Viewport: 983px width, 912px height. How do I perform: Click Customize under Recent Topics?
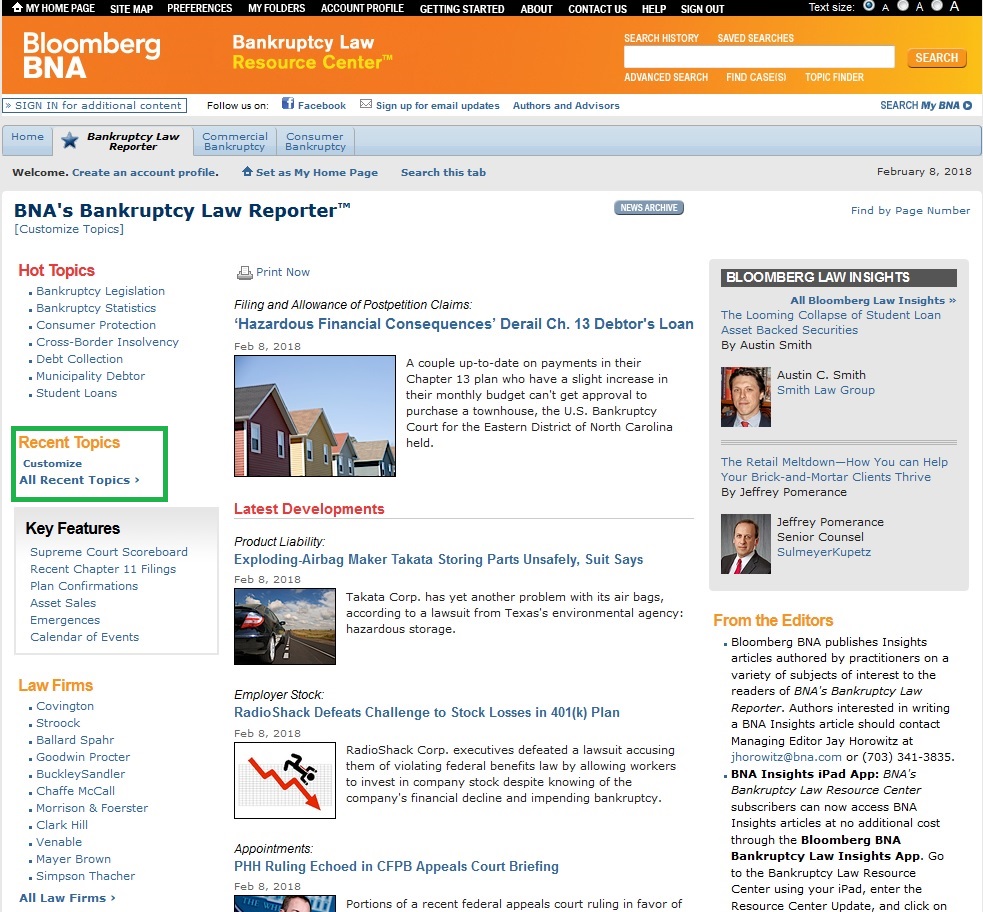53,463
